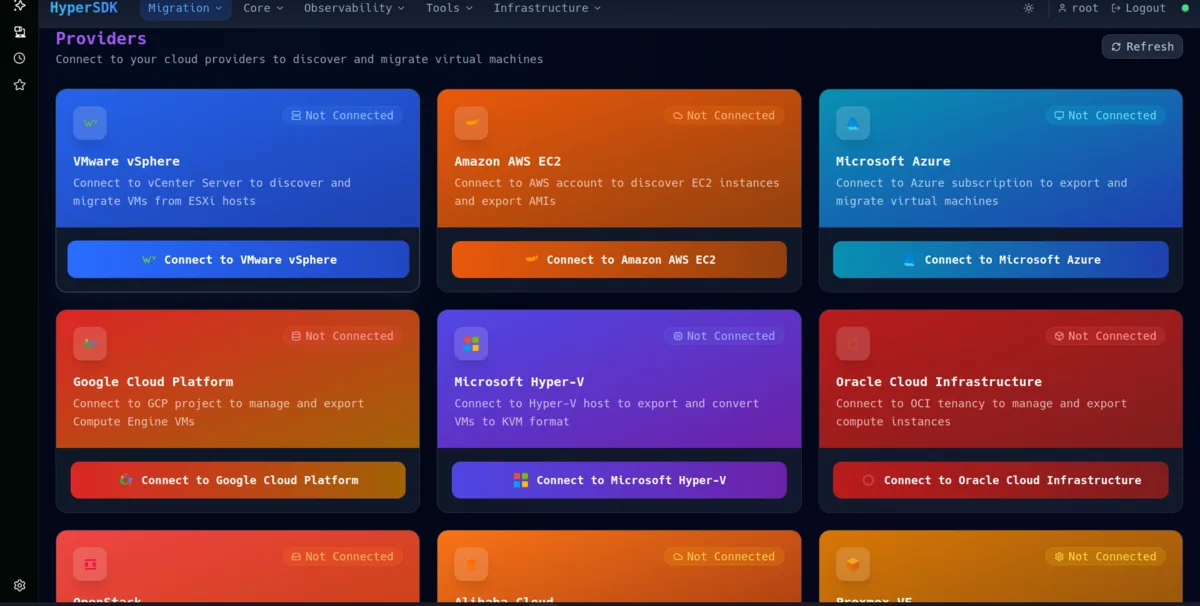Image resolution: width=1200 pixels, height=606 pixels.
Task: Open settings via the gear icon
Action: click(x=18, y=585)
